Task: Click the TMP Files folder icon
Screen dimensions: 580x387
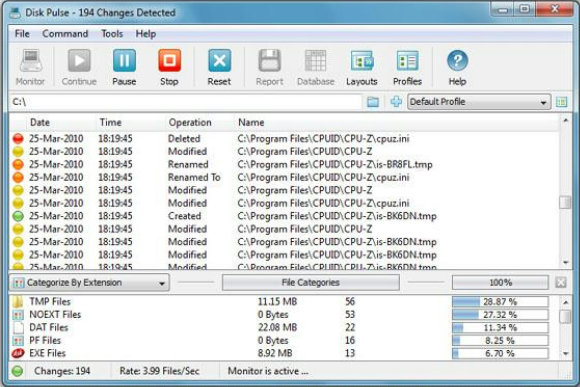Action: click(18, 302)
